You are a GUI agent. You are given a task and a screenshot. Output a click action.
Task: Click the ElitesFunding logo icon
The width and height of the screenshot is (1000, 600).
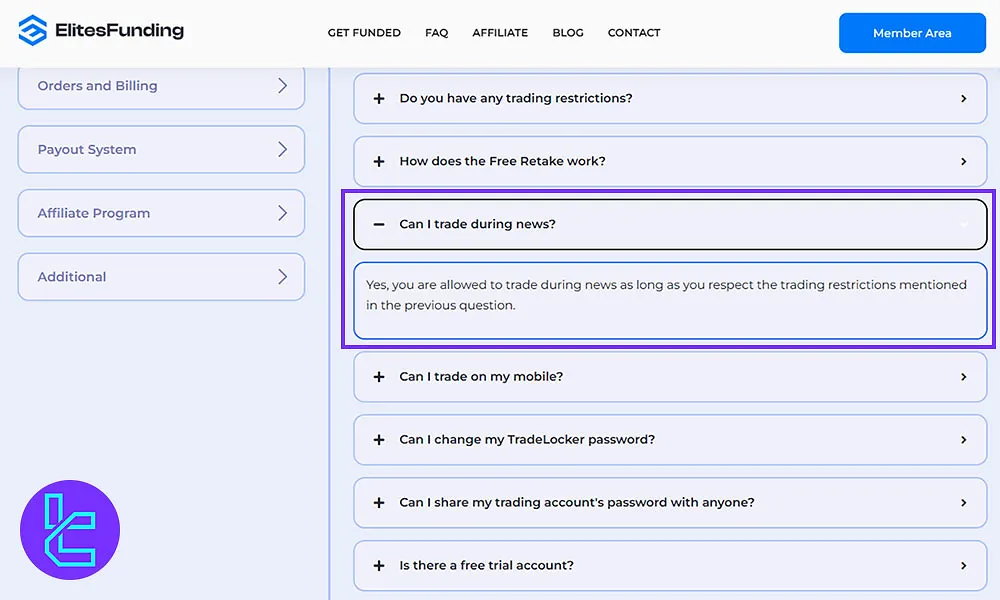(32, 31)
